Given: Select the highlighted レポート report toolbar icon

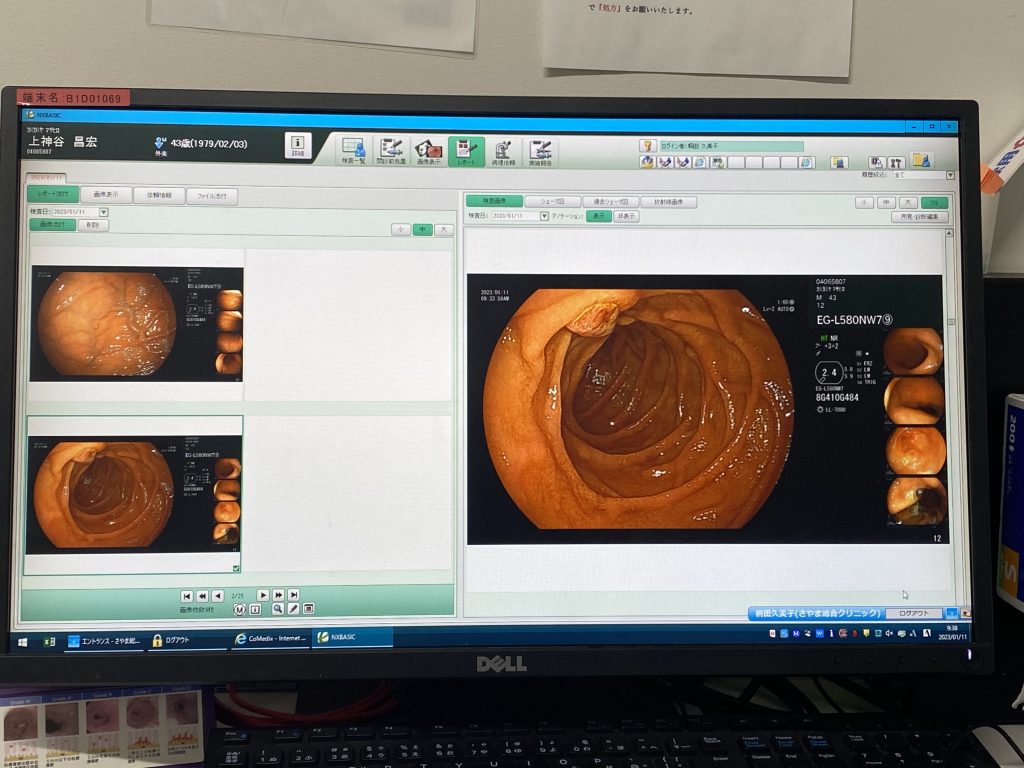Looking at the screenshot, I should 466,152.
